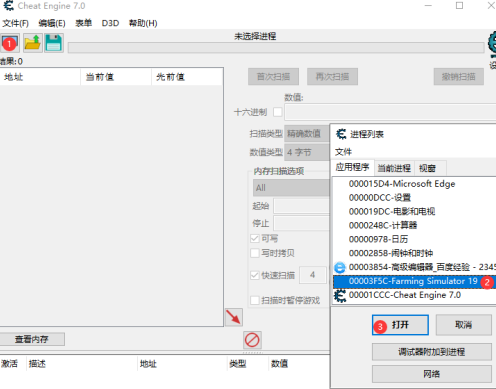
Task: Select the Edge browser 00003854 process entry
Action: pos(414,267)
